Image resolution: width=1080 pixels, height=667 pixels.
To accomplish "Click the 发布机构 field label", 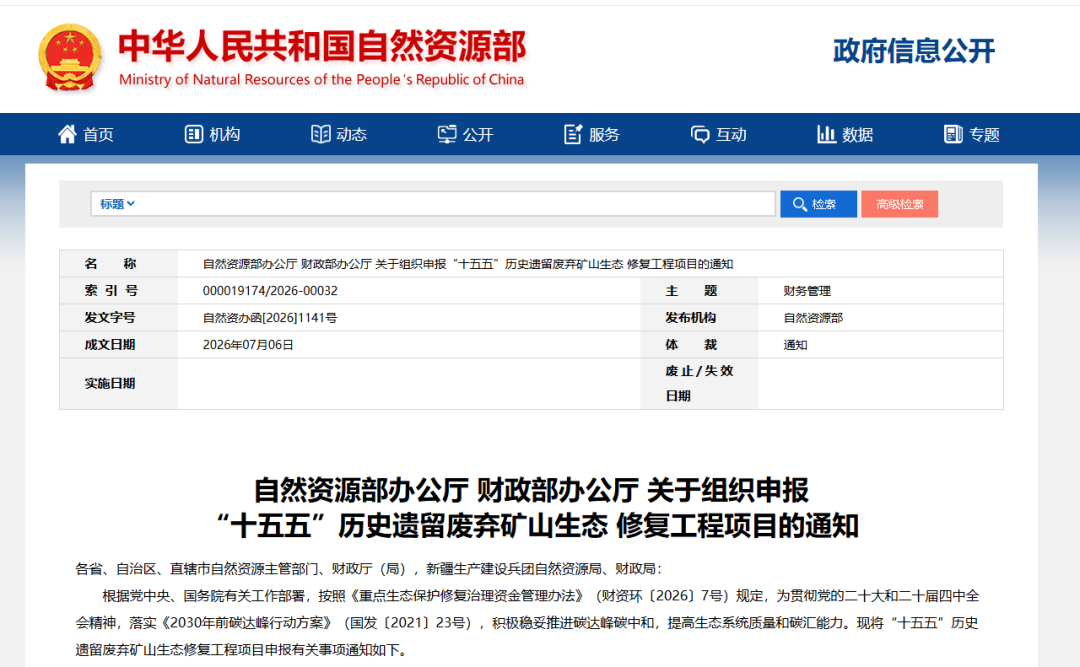I will (x=690, y=318).
